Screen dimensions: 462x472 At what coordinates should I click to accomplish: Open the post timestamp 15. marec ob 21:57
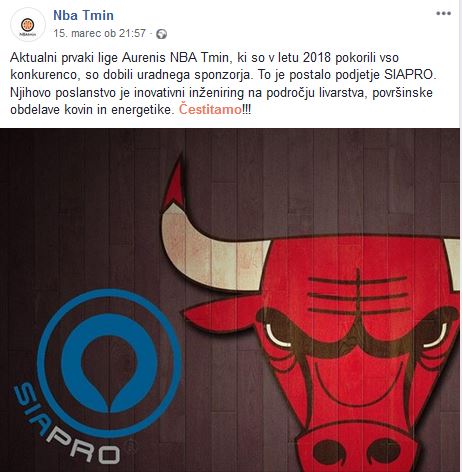(x=100, y=33)
